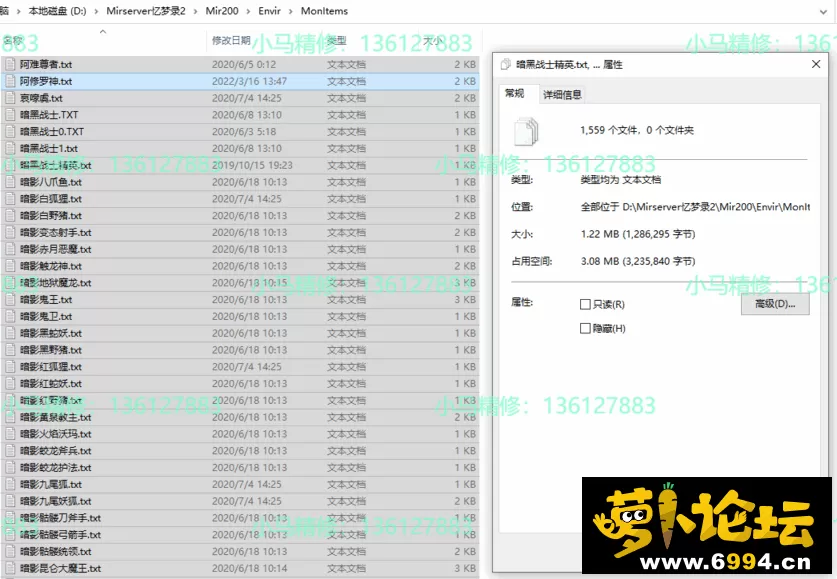Click multi-file icon in properties title bar

506,65
